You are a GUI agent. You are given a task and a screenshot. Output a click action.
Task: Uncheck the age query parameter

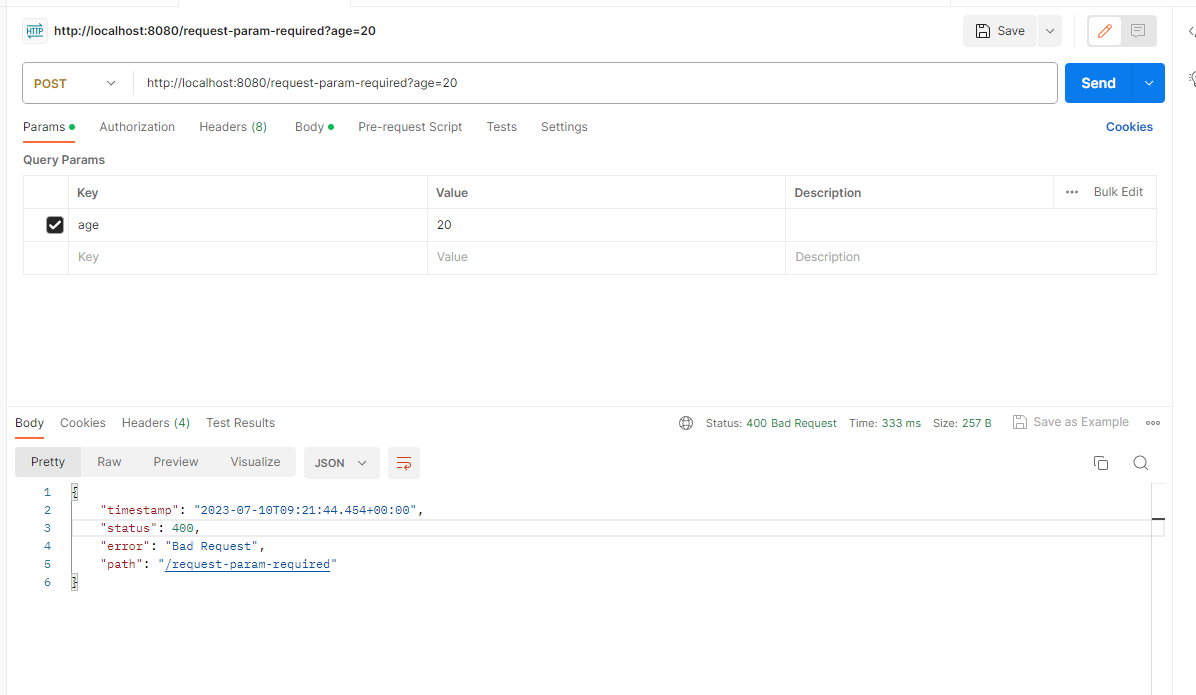pos(55,224)
